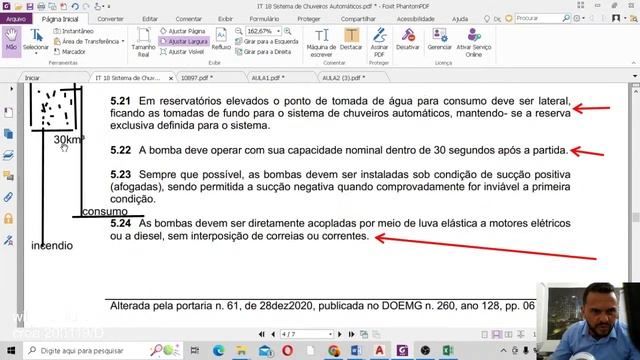The image size is (640, 360).
Task: Zoom in with the plus magnifier
Action: click(288, 31)
